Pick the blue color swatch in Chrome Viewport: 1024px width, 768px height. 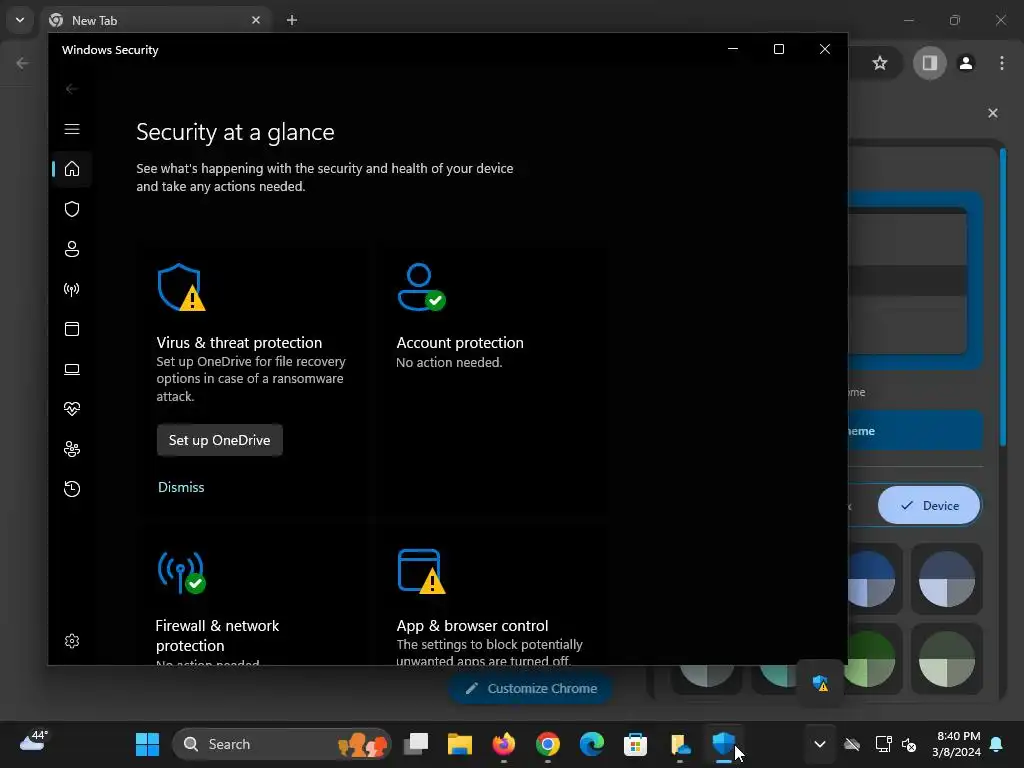[872, 579]
